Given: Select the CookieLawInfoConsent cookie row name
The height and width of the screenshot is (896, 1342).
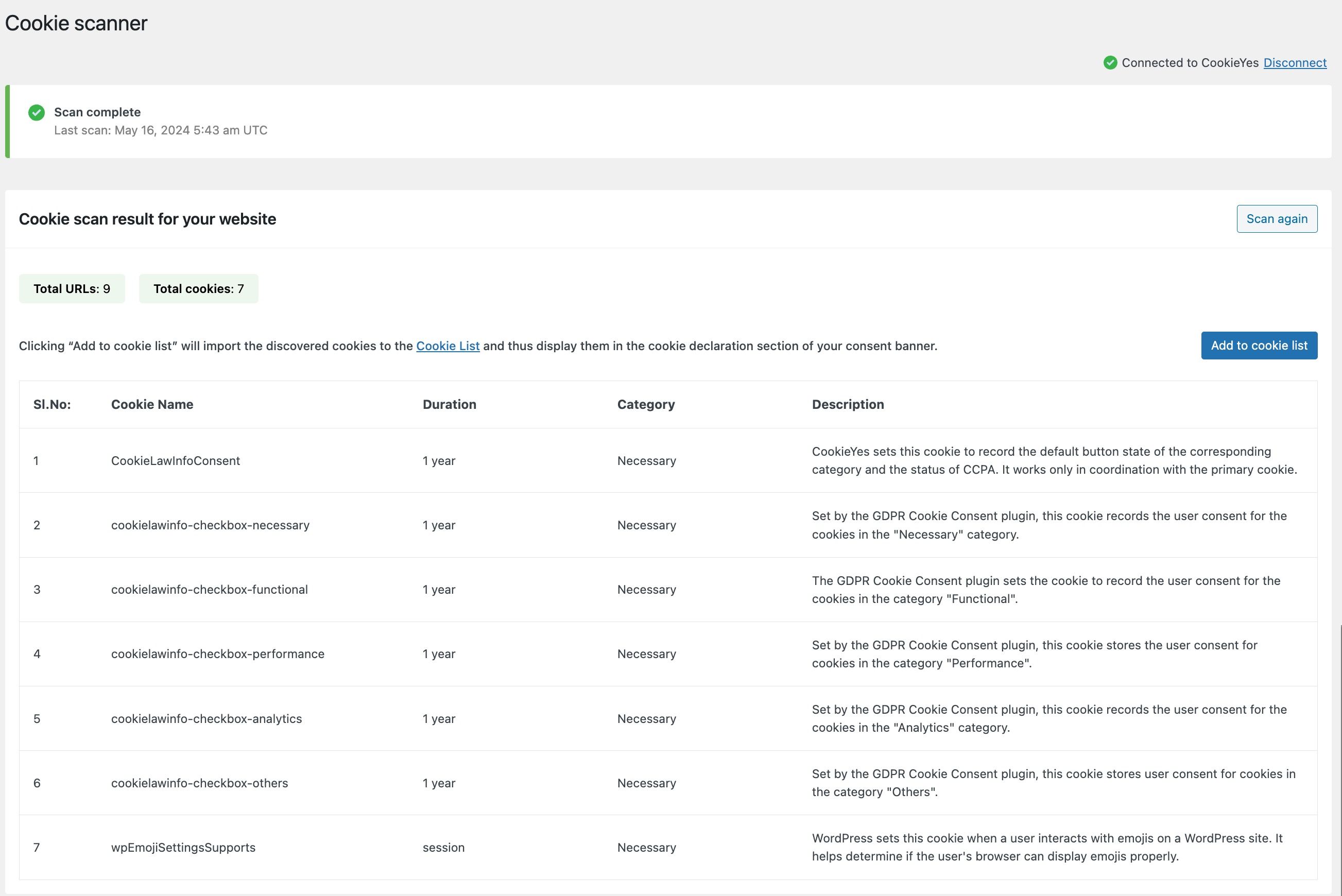Looking at the screenshot, I should (176, 460).
